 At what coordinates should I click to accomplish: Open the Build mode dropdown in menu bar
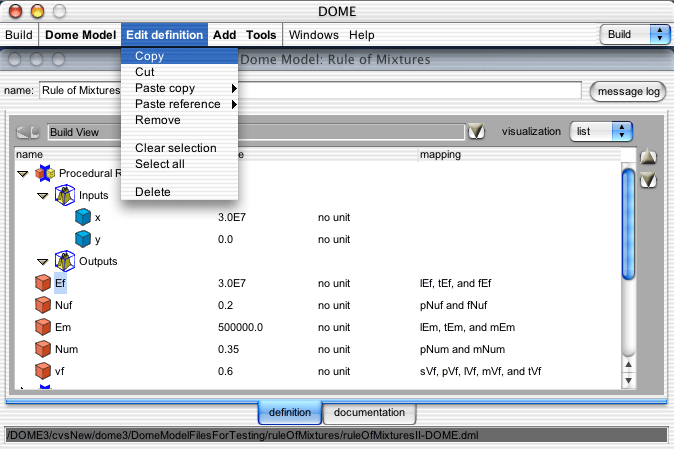click(x=635, y=34)
